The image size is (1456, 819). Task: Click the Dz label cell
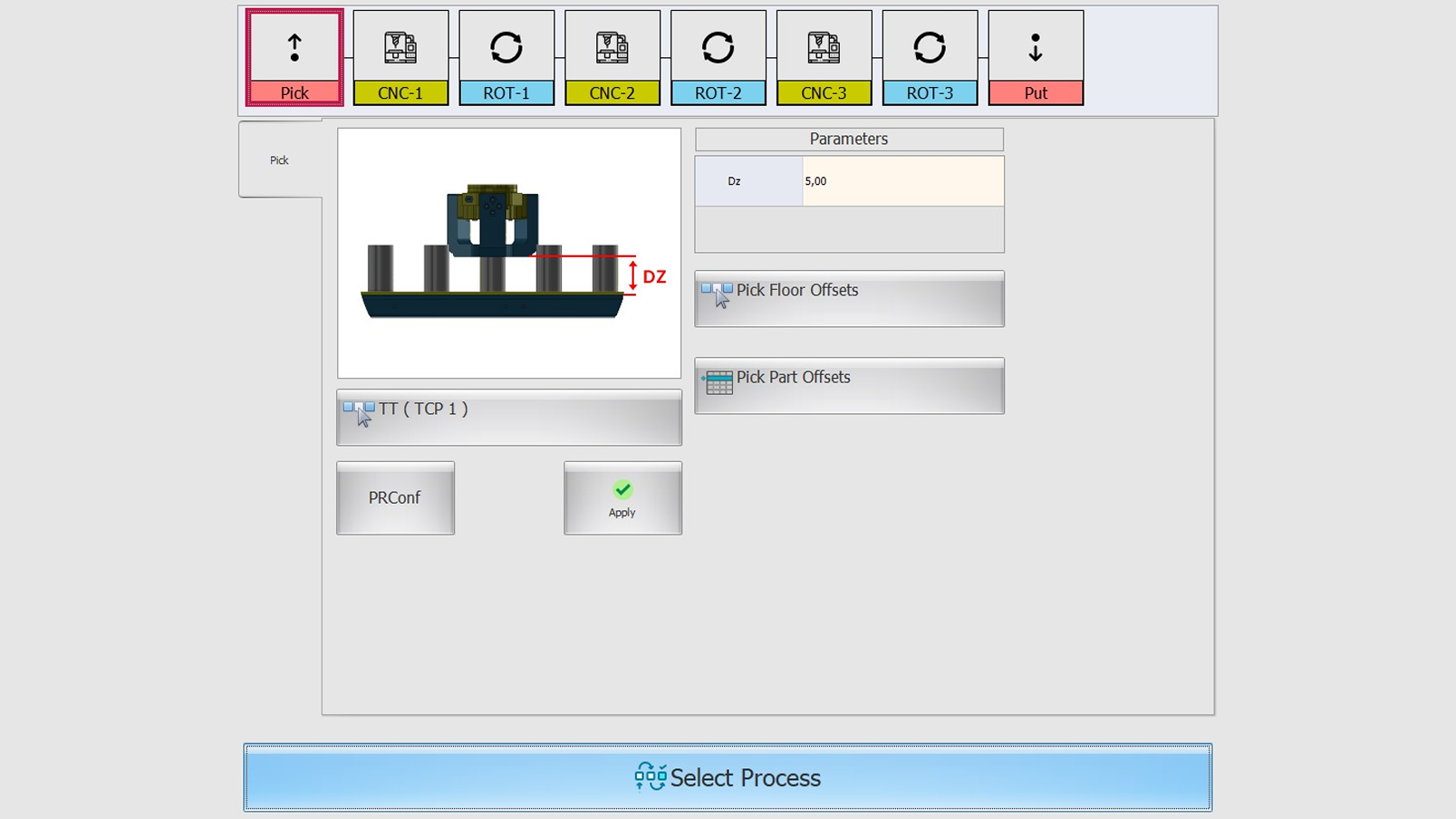click(x=748, y=180)
